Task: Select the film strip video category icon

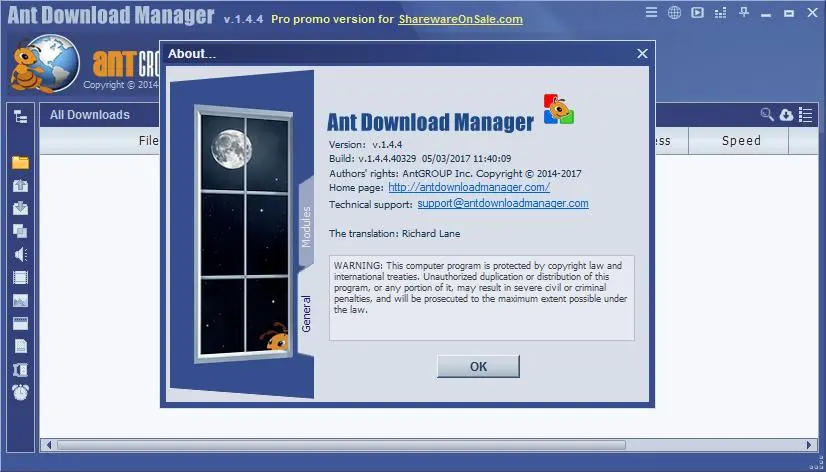Action: pos(21,277)
